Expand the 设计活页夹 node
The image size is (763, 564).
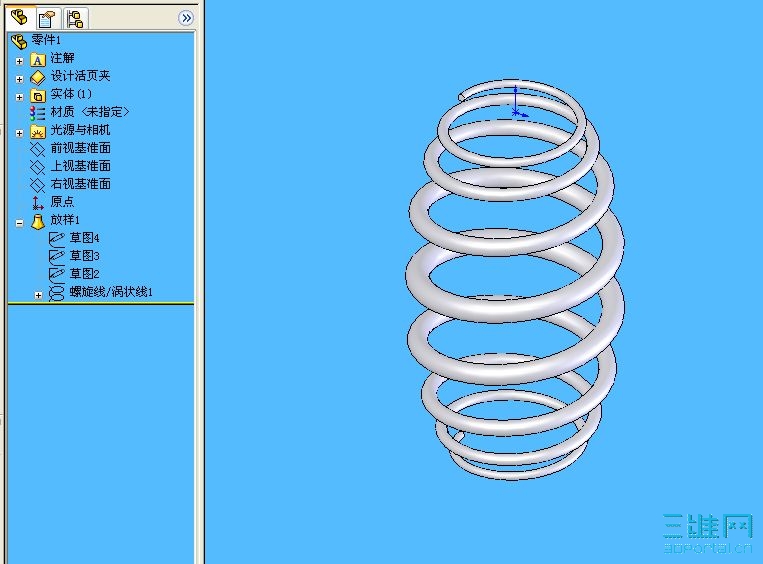click(x=19, y=79)
